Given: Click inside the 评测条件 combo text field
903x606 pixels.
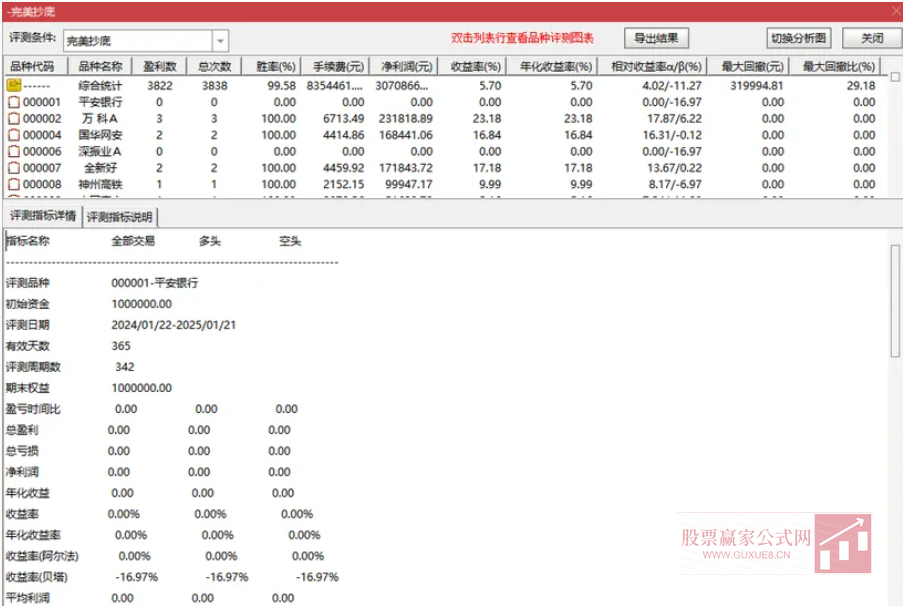Looking at the screenshot, I should click(x=130, y=40).
